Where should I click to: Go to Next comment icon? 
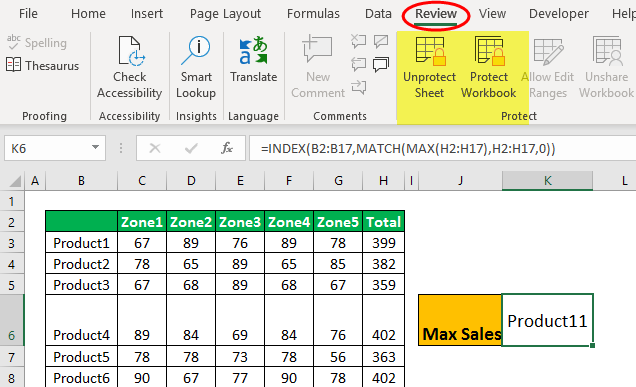358,87
